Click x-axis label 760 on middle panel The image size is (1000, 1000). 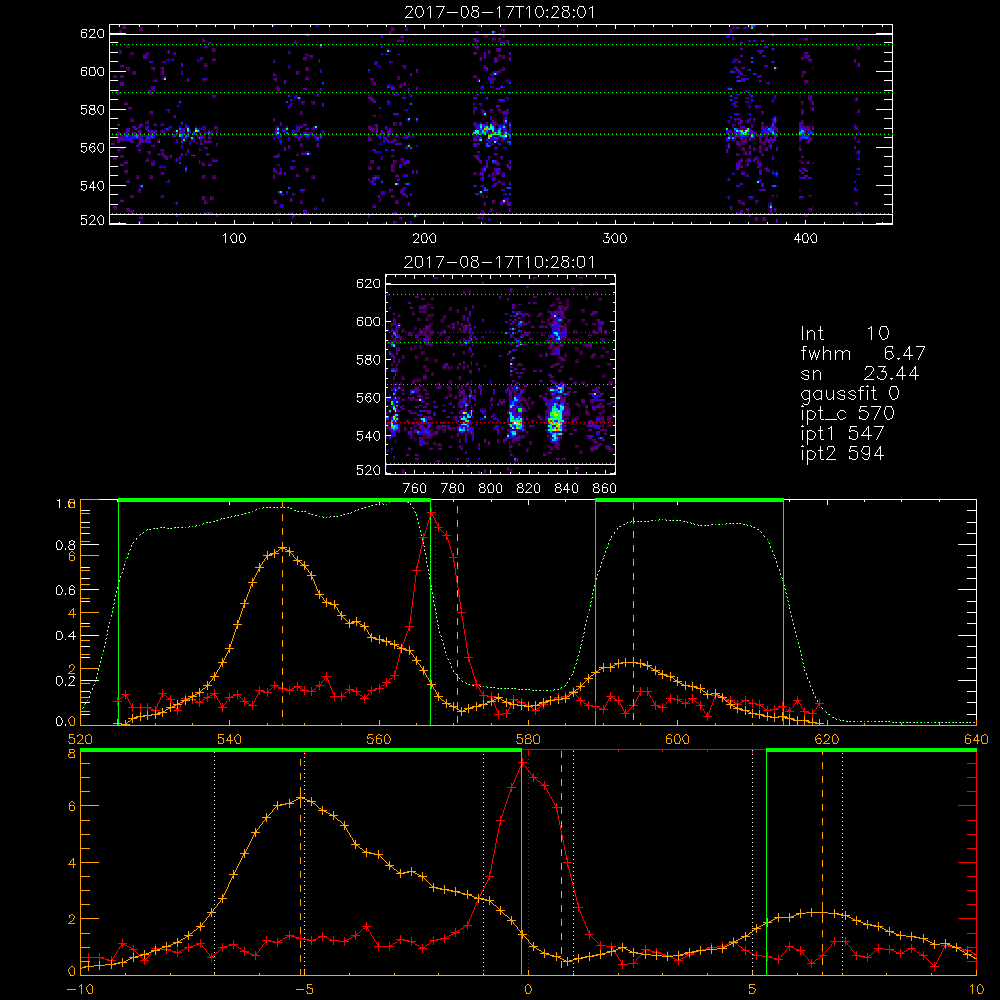coord(415,489)
